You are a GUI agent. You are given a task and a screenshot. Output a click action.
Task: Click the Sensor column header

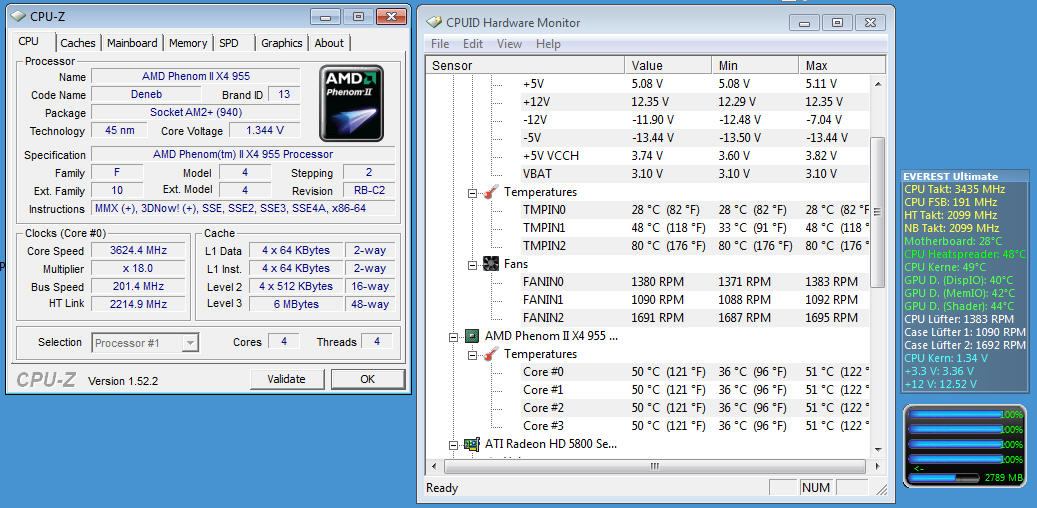coord(525,65)
